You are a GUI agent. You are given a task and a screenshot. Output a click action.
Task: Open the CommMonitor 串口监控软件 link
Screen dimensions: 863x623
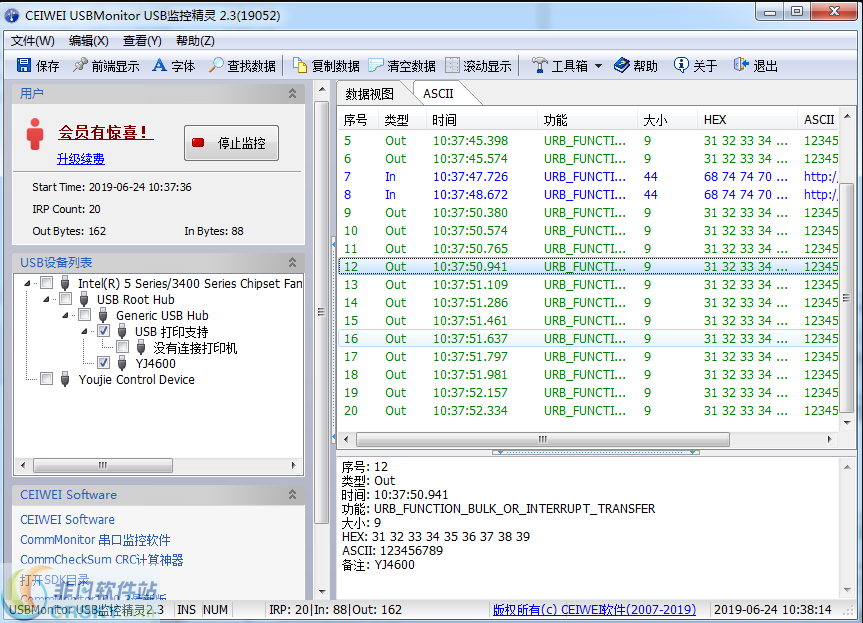(94, 539)
